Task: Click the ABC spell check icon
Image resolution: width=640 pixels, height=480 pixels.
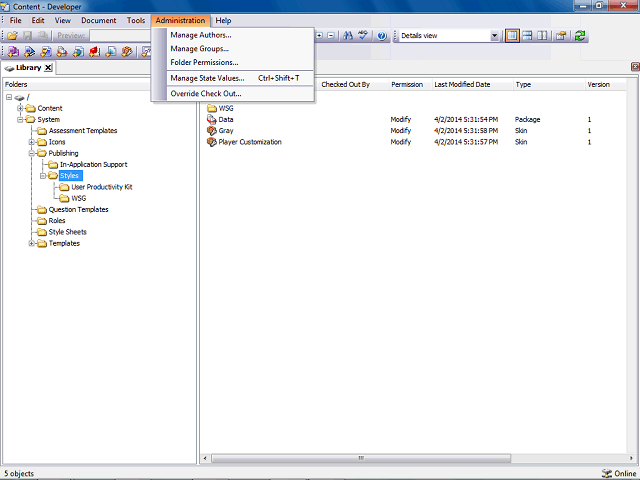Action: (x=363, y=36)
